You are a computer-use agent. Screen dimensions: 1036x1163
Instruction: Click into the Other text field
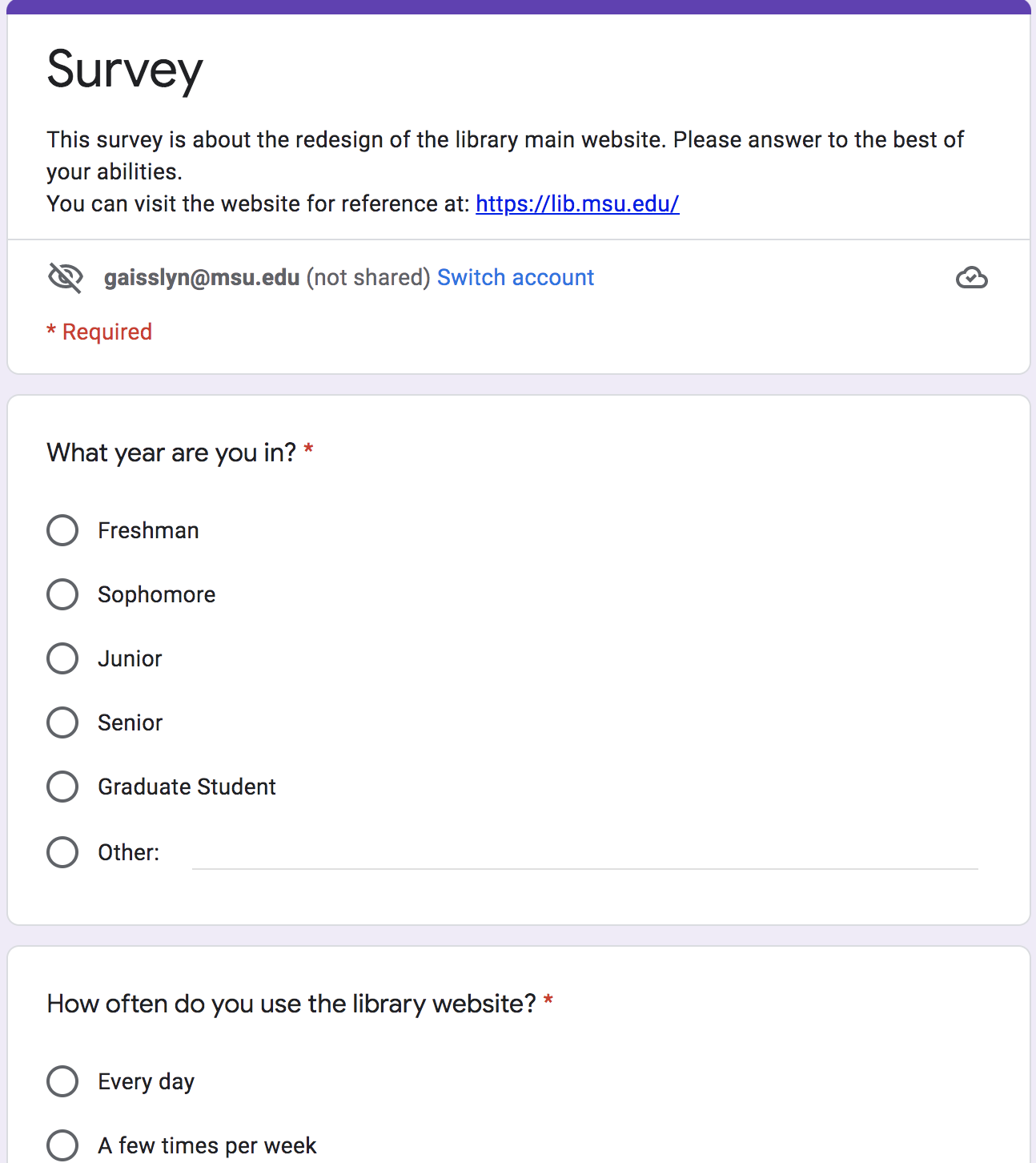tap(584, 854)
